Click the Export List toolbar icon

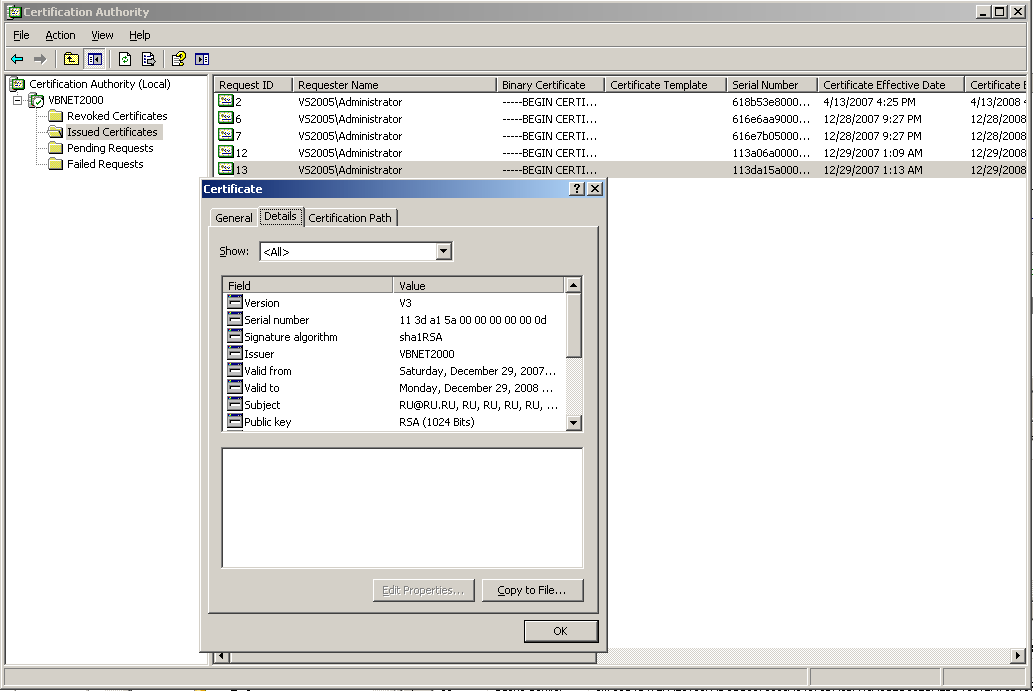coord(149,59)
